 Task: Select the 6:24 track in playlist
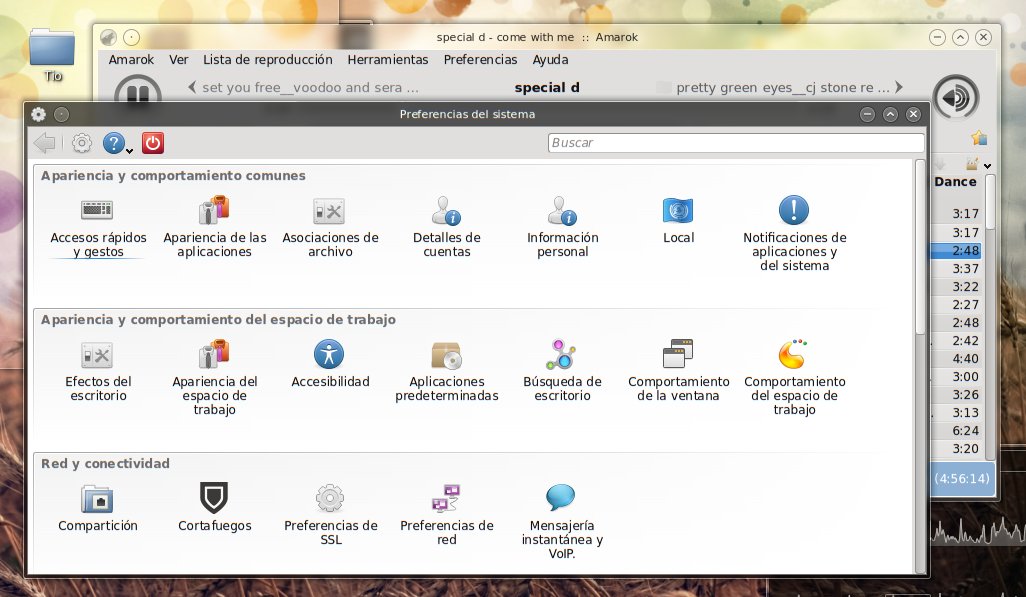click(x=956, y=431)
